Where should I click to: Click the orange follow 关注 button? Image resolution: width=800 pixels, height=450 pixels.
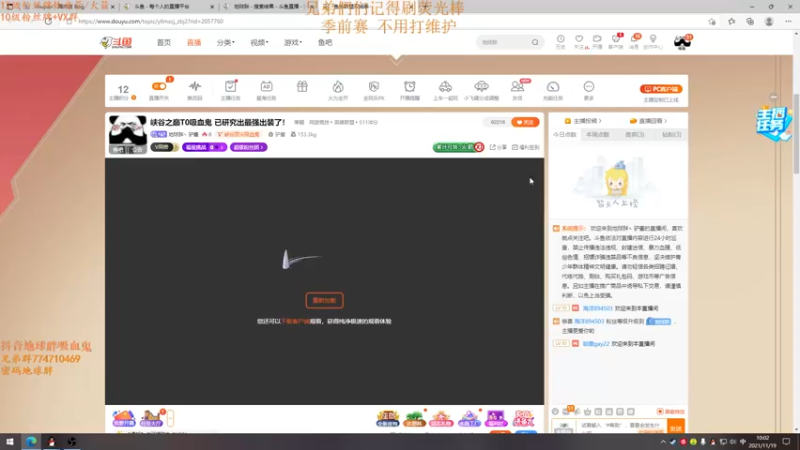click(x=525, y=122)
